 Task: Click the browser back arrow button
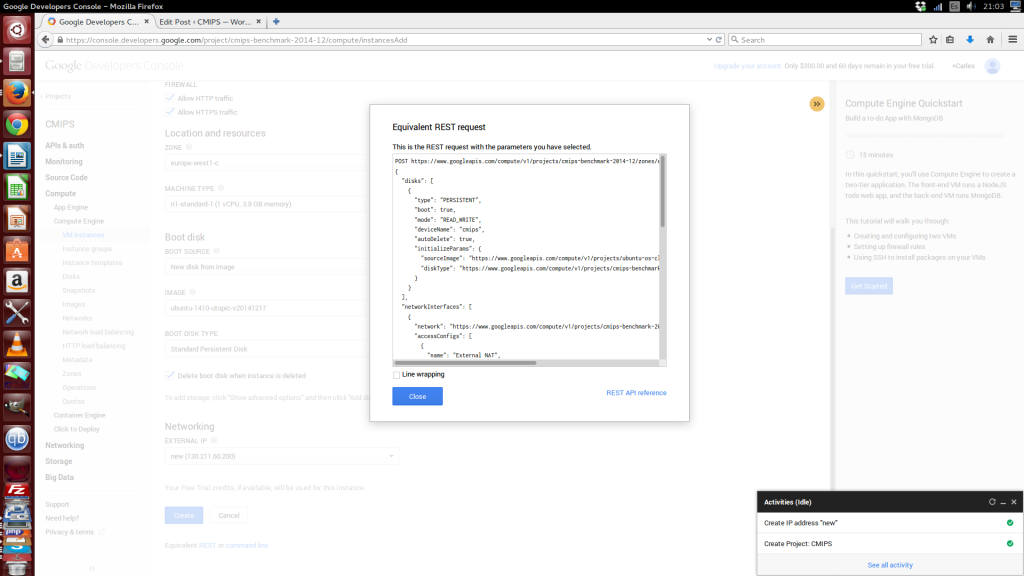[x=45, y=40]
